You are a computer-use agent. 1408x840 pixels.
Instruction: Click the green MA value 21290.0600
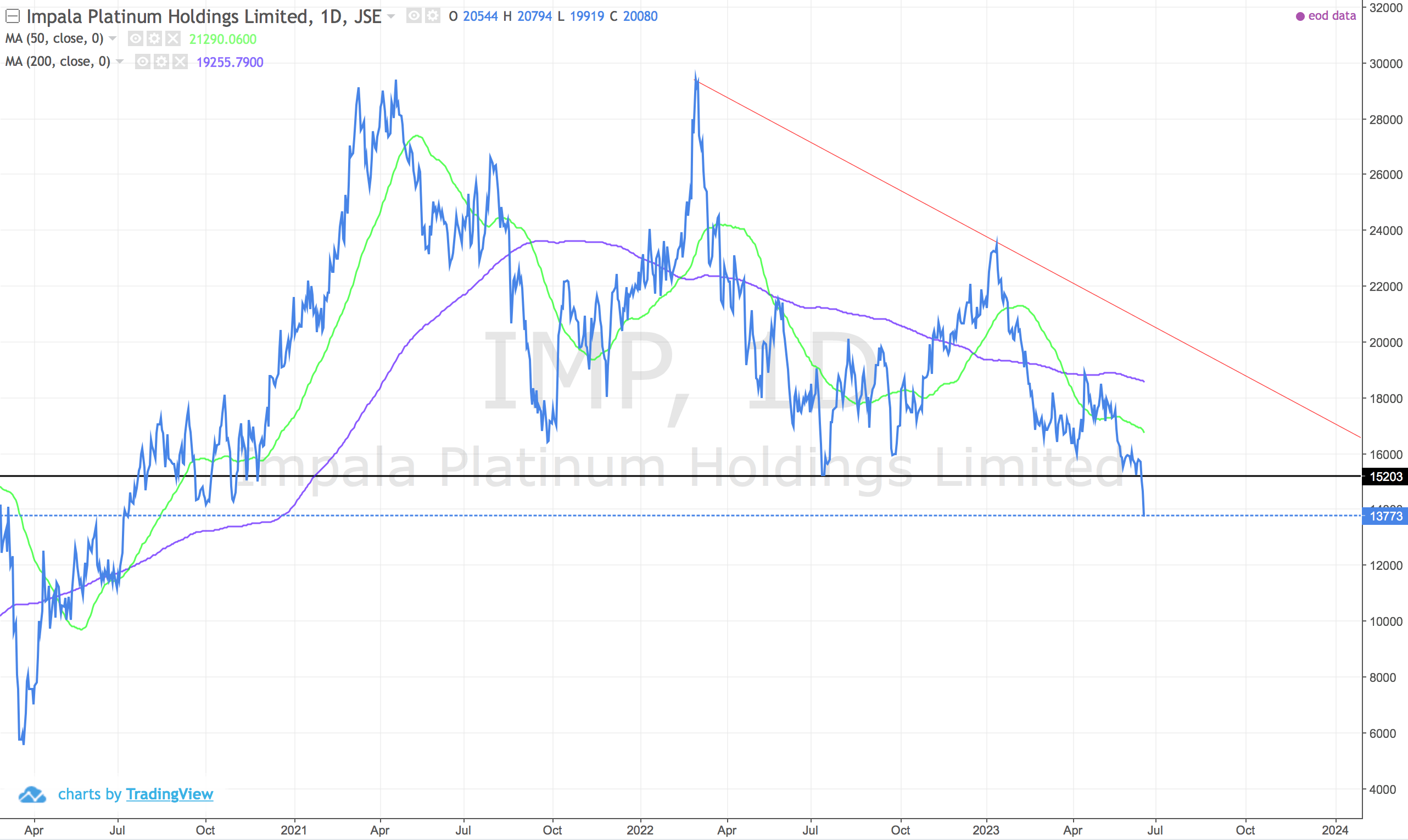[x=222, y=39]
